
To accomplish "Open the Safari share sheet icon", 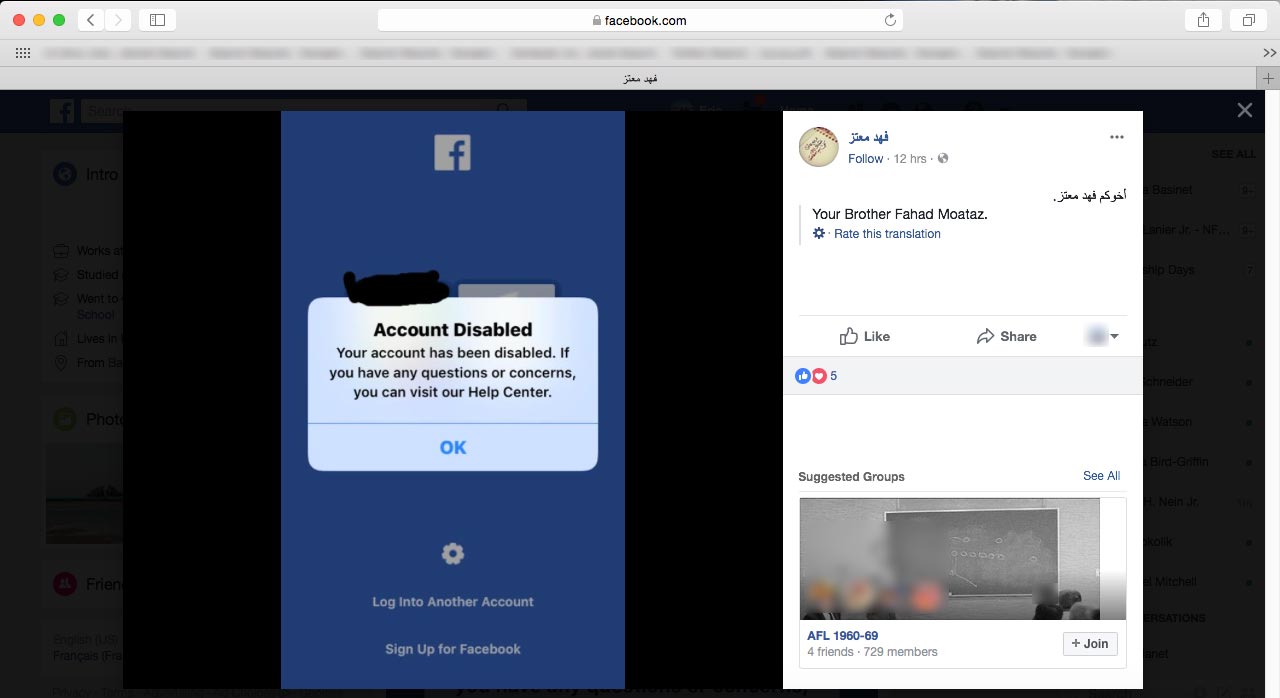I will (x=1202, y=20).
